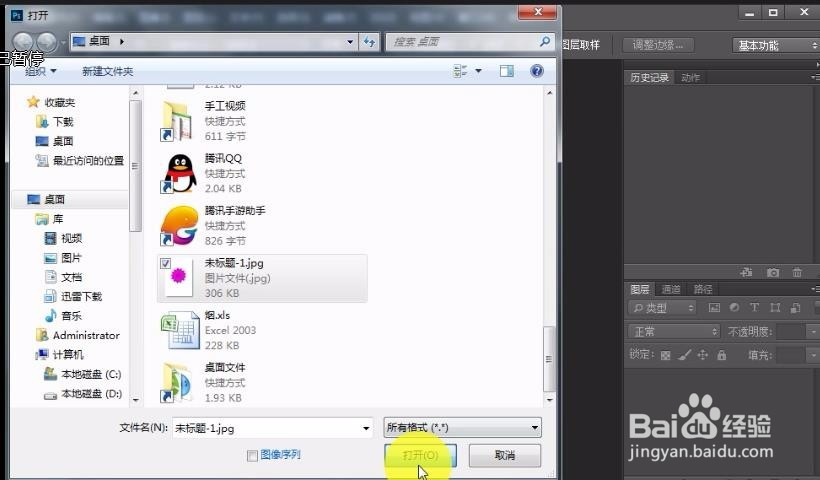Open 图片 library in sidebar

[63, 258]
